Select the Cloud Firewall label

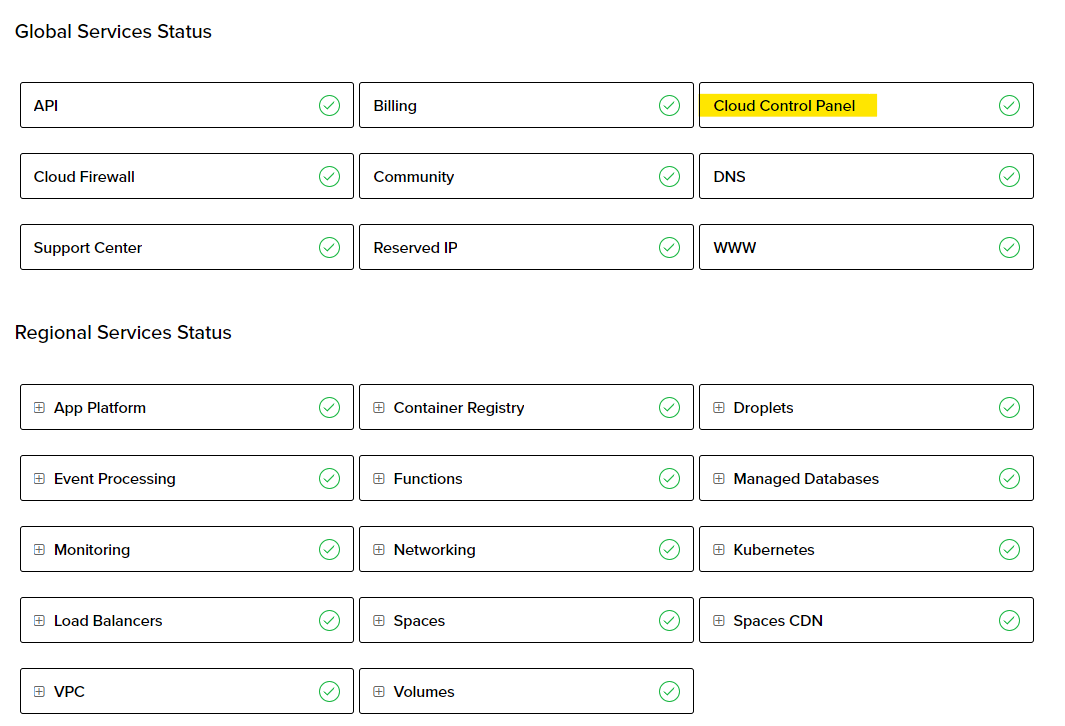point(84,177)
